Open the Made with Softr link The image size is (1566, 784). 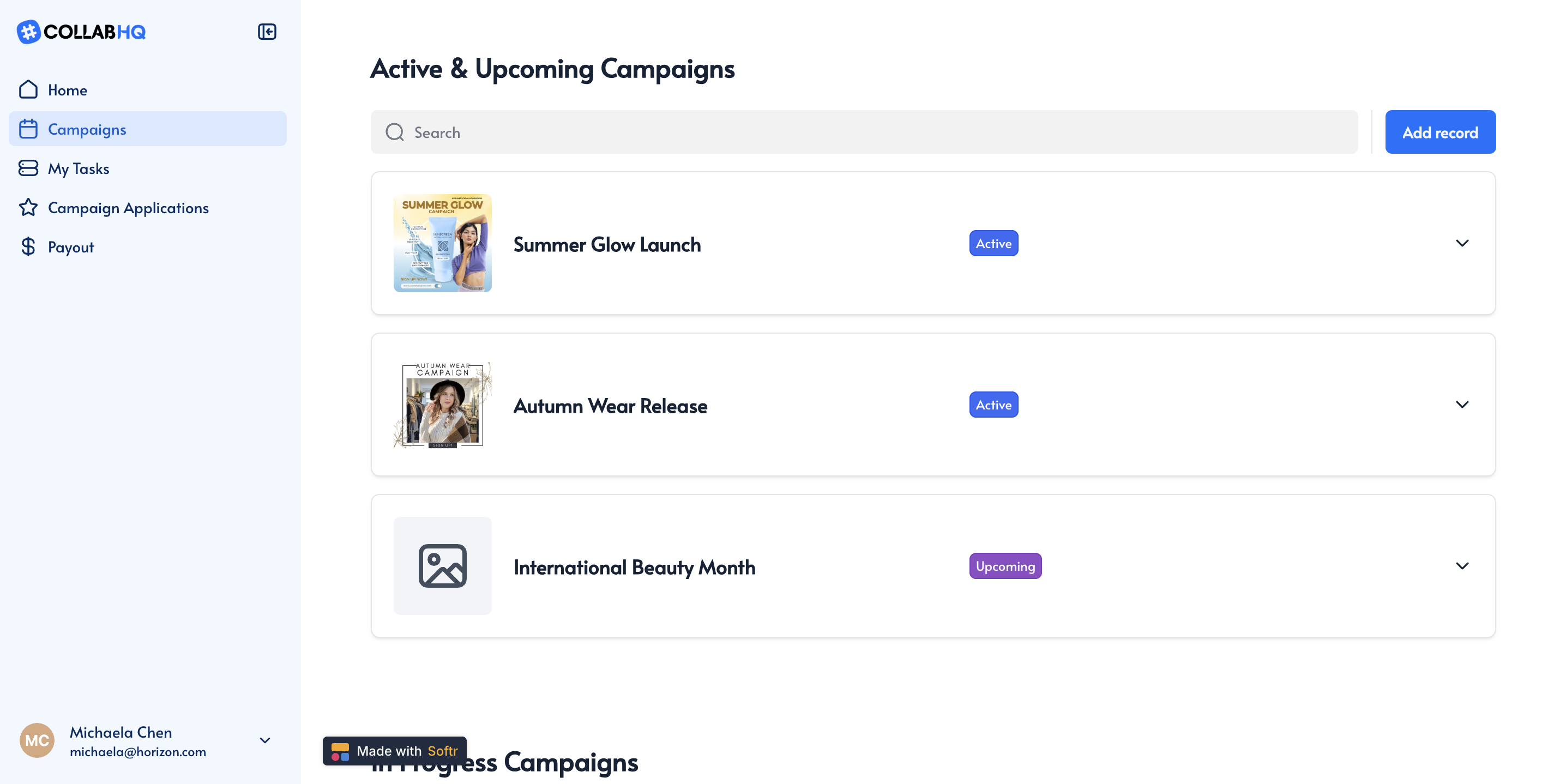pos(395,751)
